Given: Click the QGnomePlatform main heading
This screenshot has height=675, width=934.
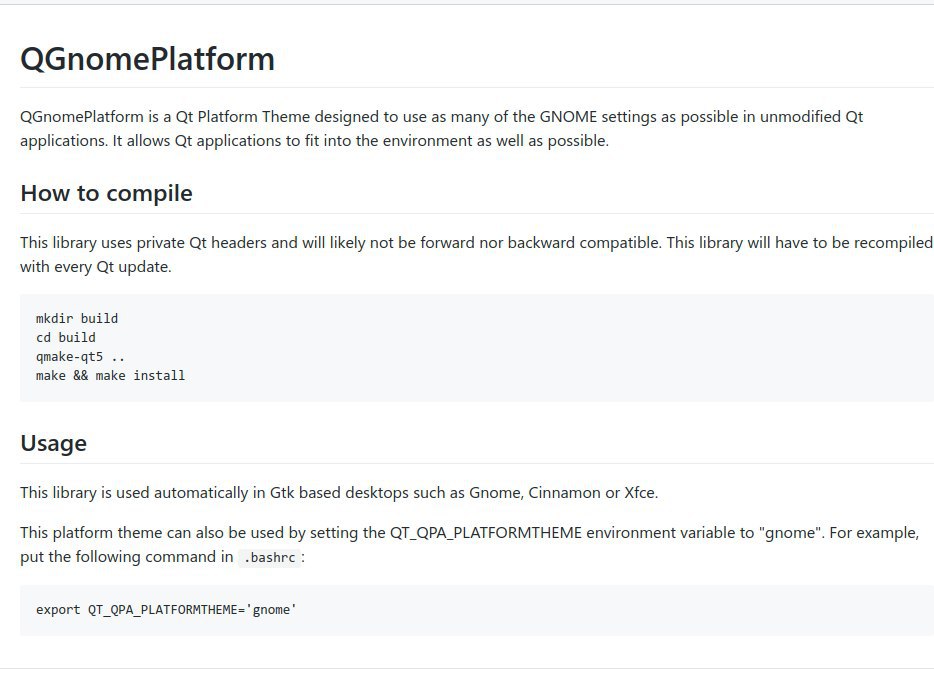Looking at the screenshot, I should tap(147, 59).
